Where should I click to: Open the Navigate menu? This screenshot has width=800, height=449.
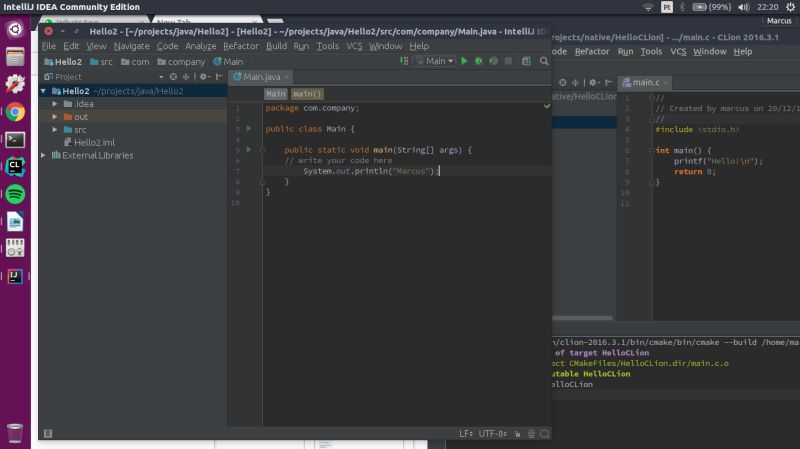click(132, 46)
